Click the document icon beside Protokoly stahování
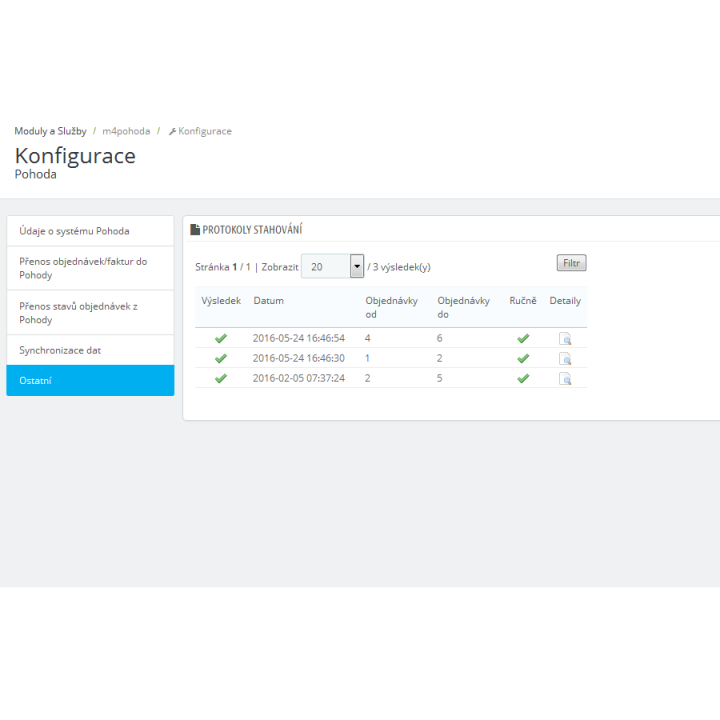The height and width of the screenshot is (720, 720). point(195,230)
